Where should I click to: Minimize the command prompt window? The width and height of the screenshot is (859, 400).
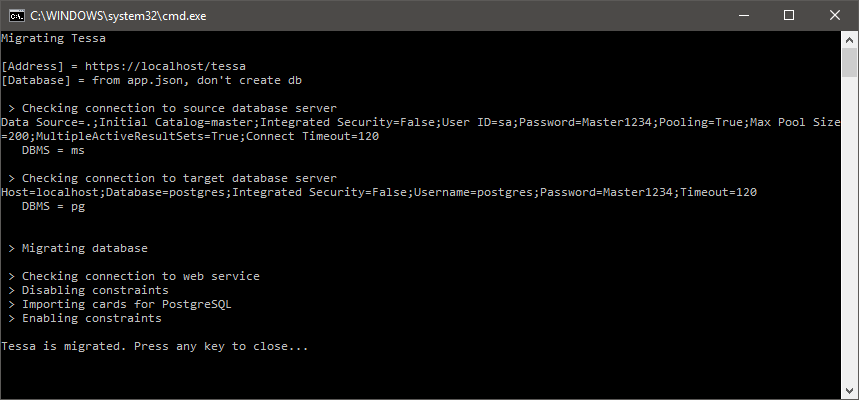[x=743, y=15]
